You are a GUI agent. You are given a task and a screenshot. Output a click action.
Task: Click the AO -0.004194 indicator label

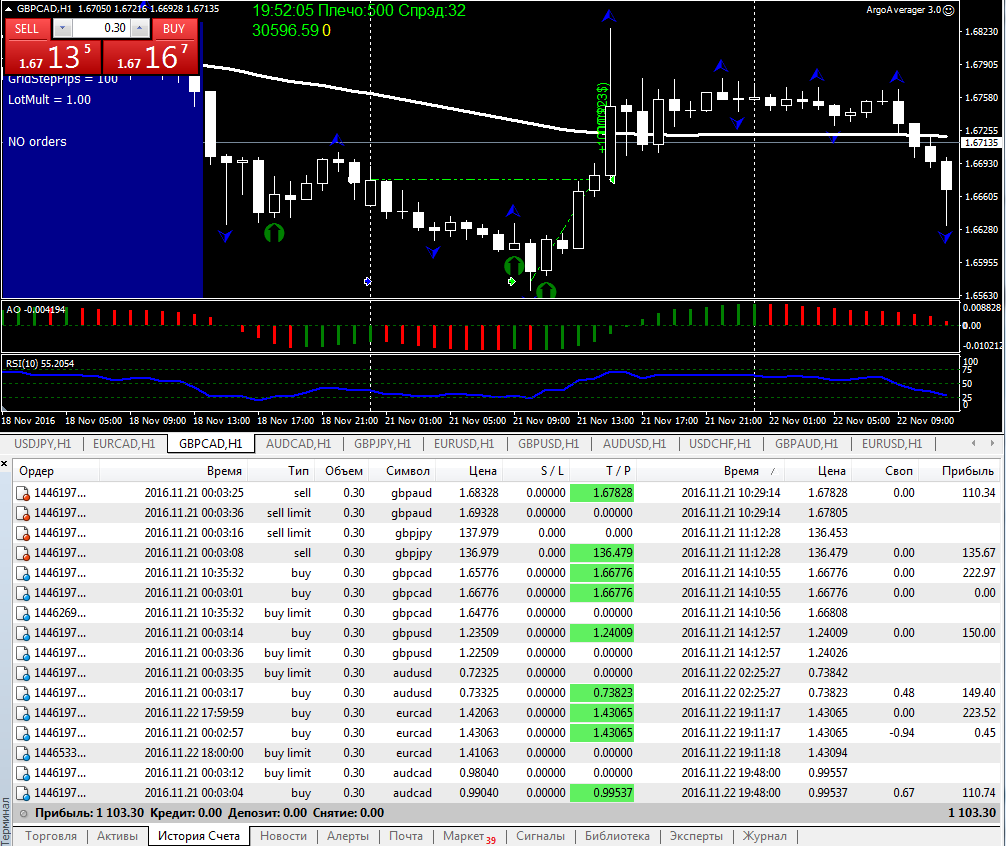coord(36,310)
